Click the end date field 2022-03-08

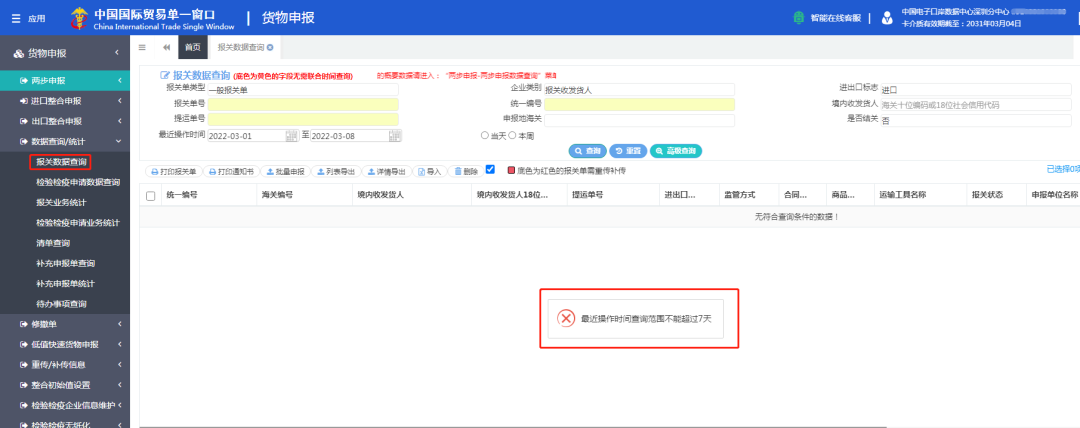click(x=349, y=136)
